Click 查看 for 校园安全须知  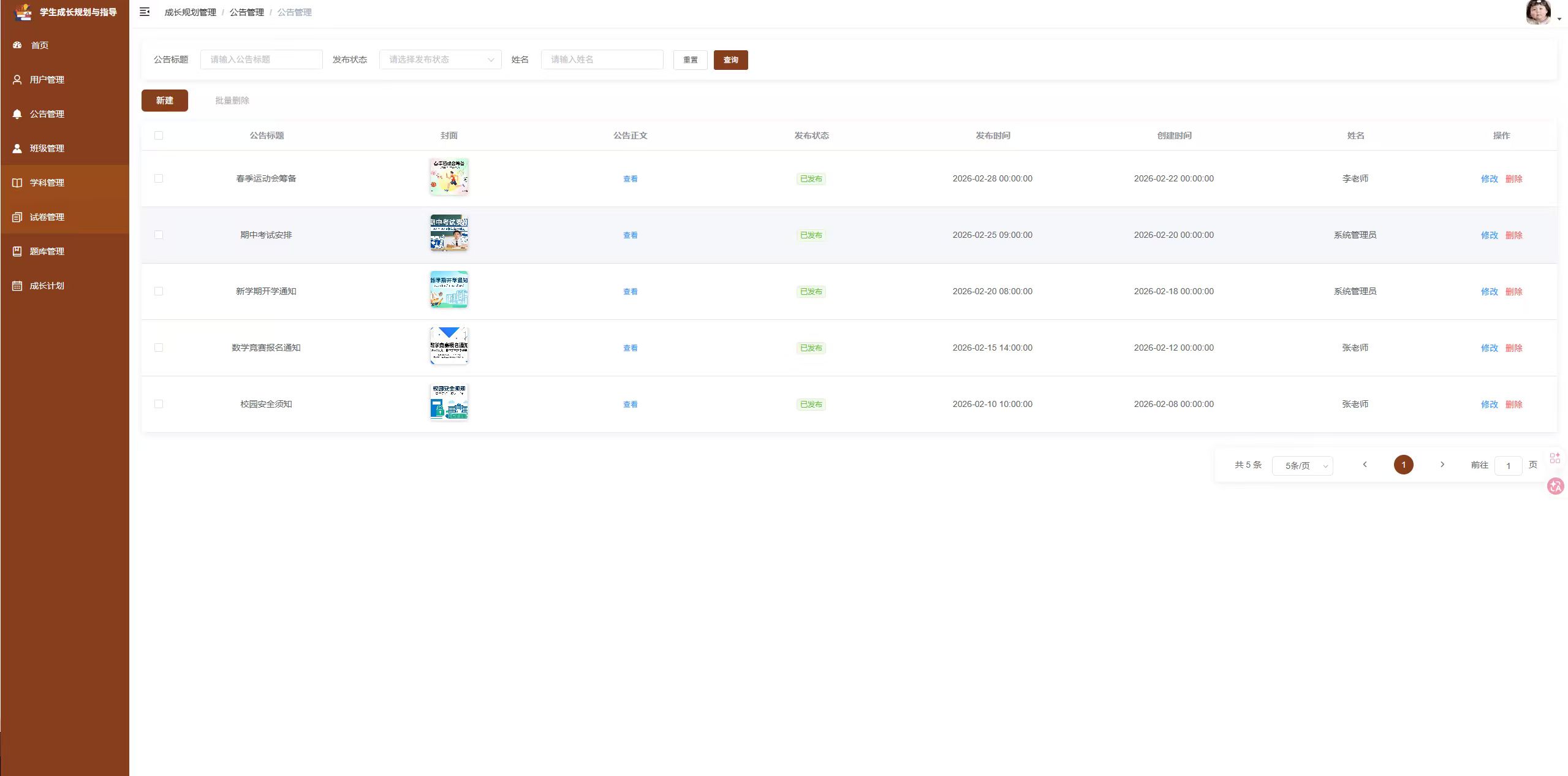631,405
